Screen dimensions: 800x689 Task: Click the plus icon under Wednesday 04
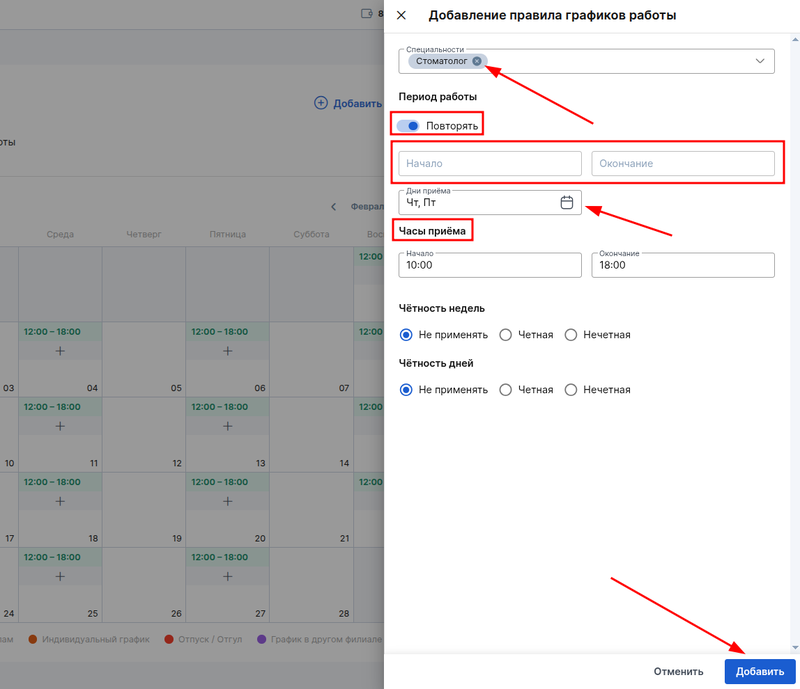pyautogui.click(x=60, y=351)
